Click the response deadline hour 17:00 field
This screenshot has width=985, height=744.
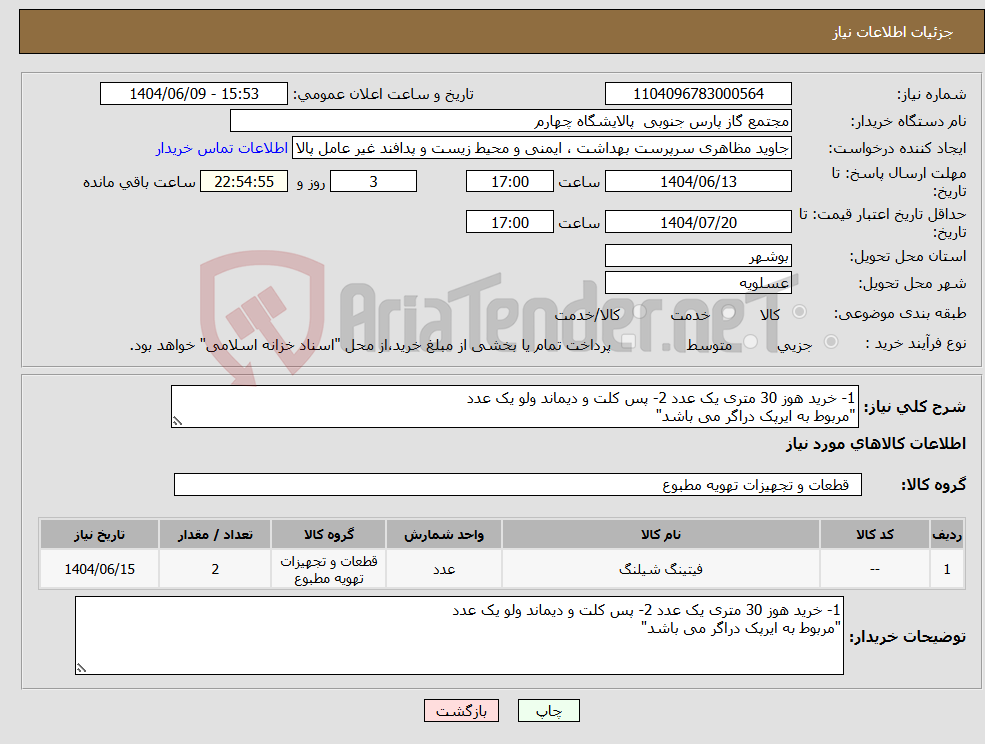click(509, 182)
